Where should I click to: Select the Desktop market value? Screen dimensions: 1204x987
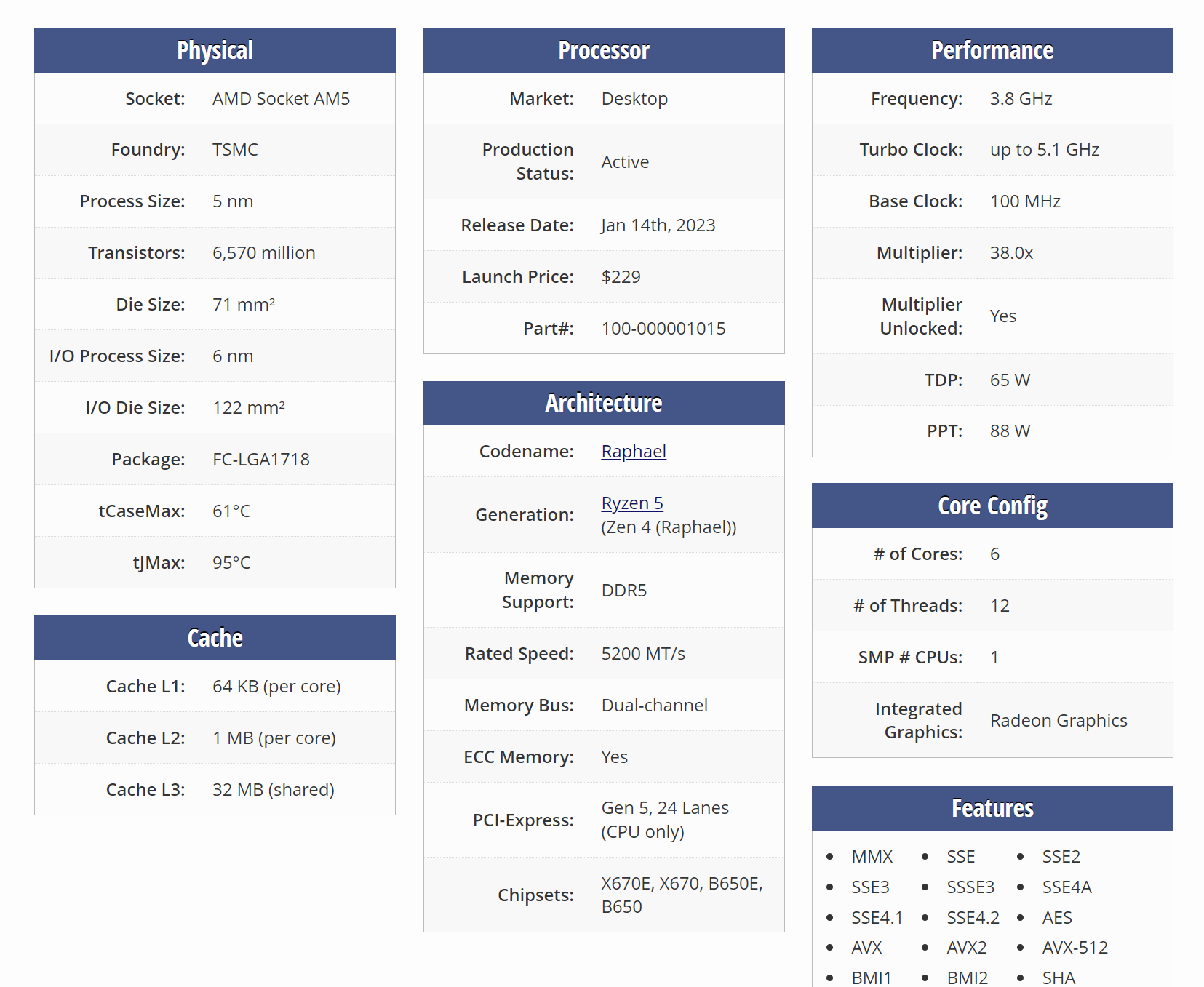click(x=634, y=99)
